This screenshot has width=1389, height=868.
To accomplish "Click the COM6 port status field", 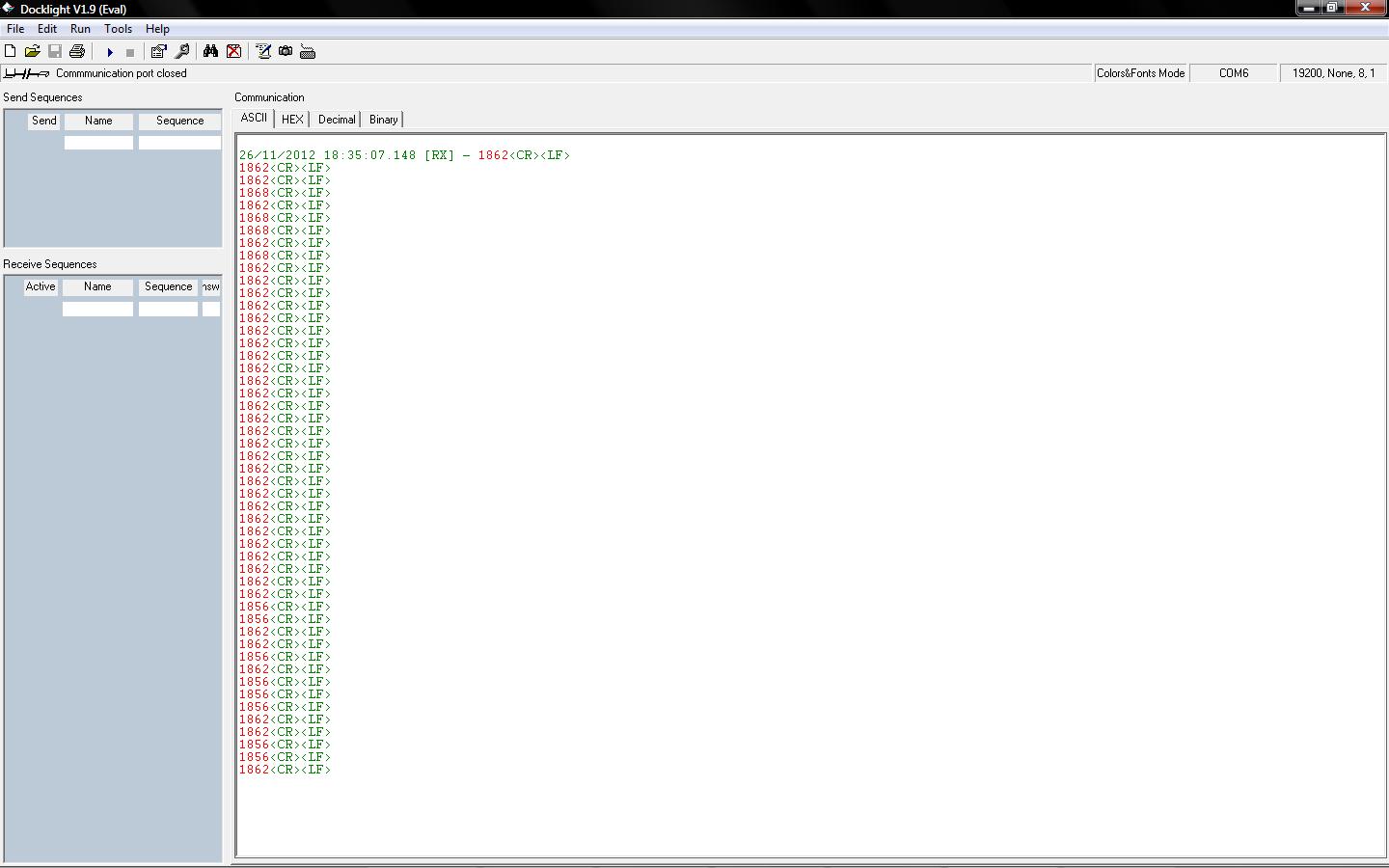I will click(1233, 73).
